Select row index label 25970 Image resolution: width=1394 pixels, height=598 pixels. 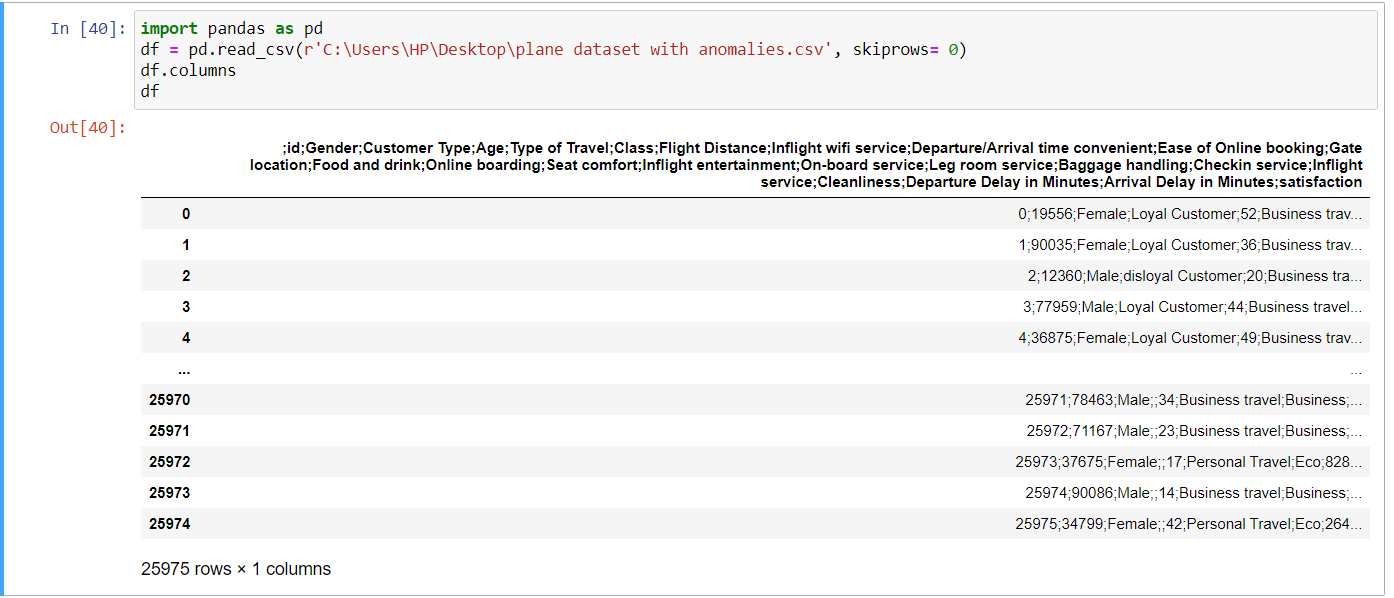click(x=170, y=400)
